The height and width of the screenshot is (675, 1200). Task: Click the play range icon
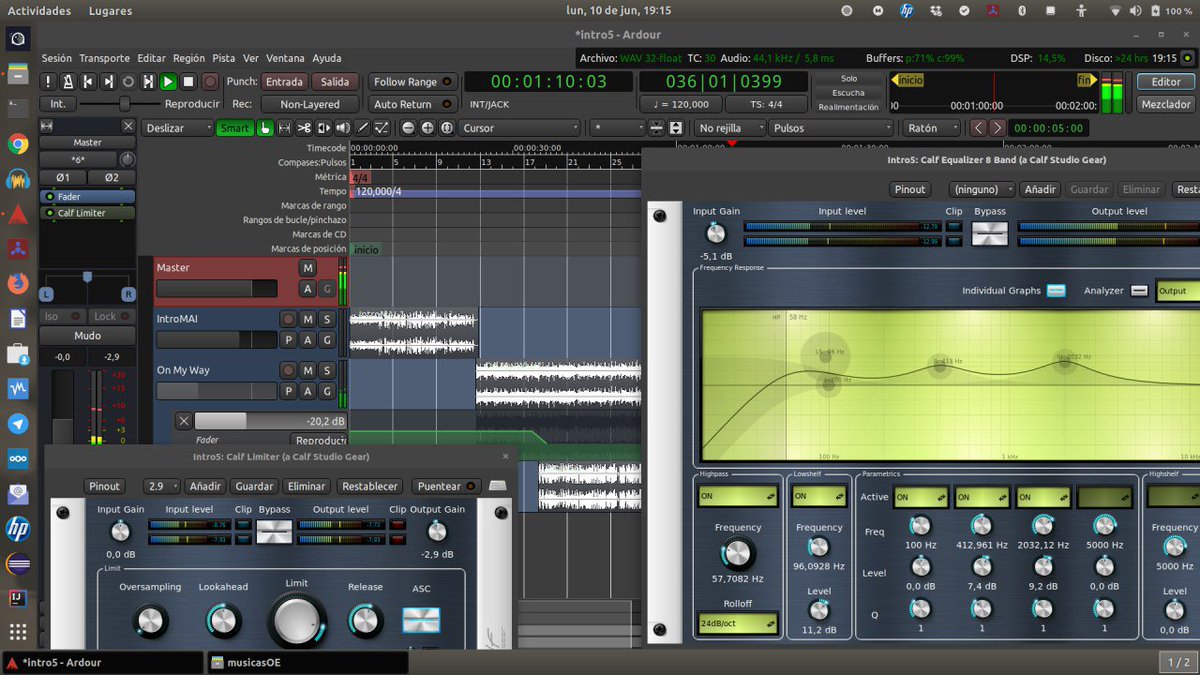click(148, 82)
